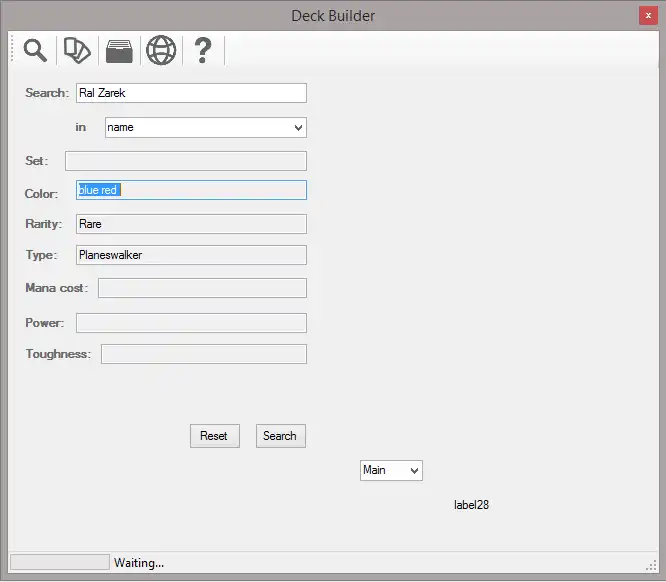Open the card box collection icon

click(119, 51)
